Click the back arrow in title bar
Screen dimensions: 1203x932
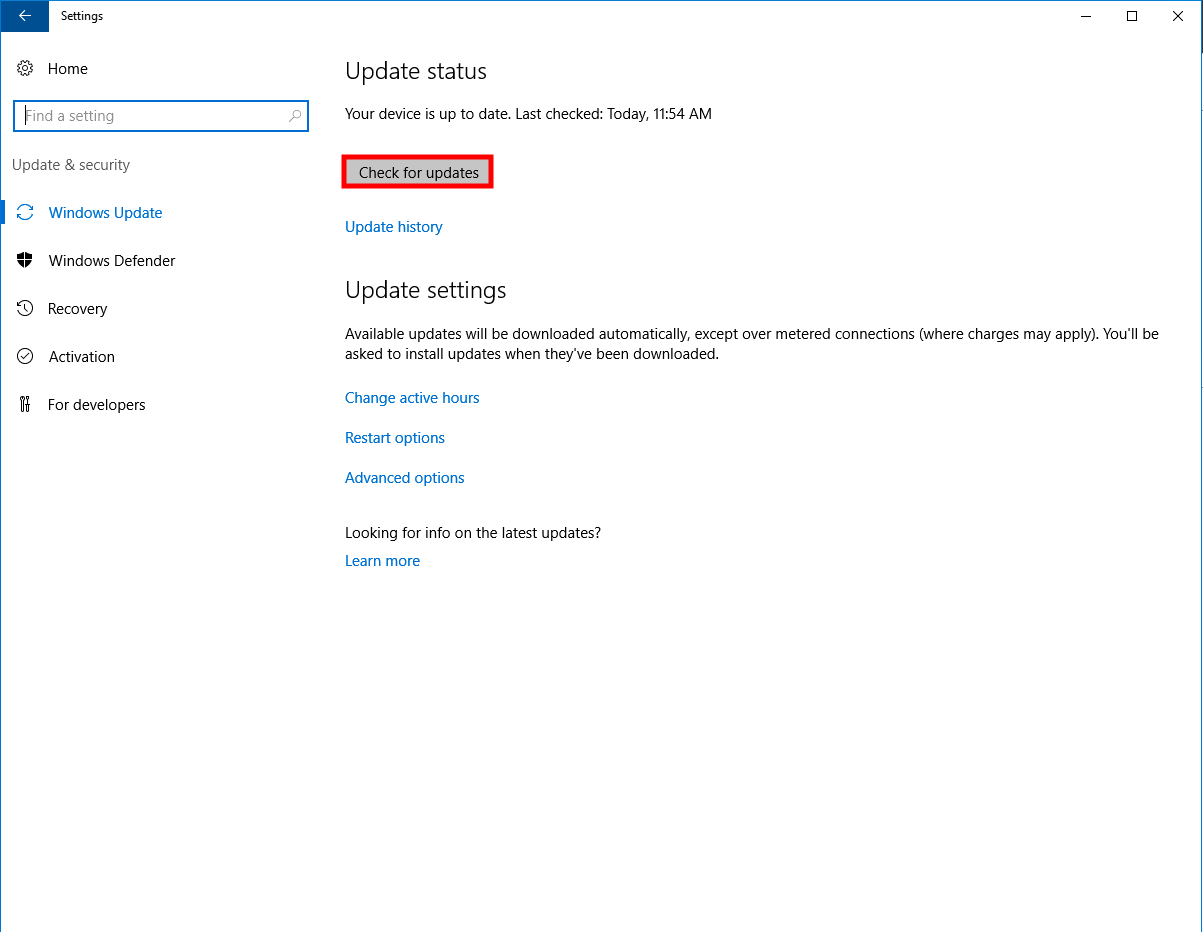coord(24,16)
